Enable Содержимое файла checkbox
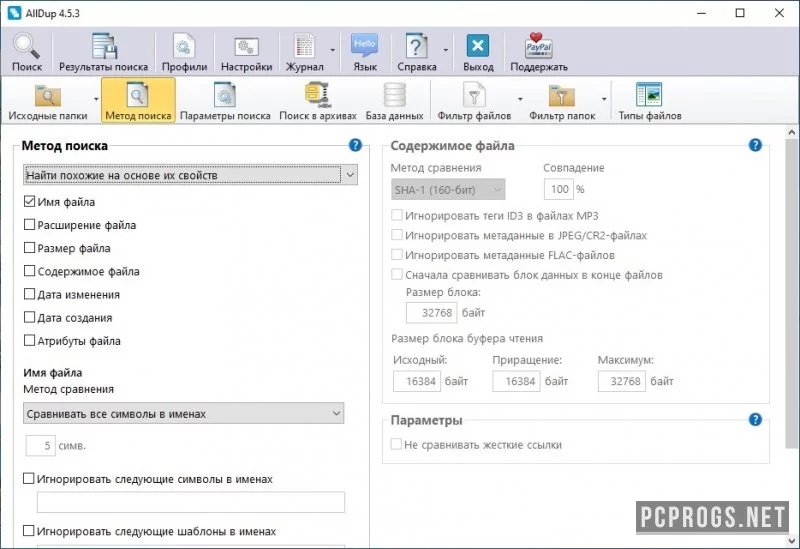The width and height of the screenshot is (800, 549). coord(30,271)
